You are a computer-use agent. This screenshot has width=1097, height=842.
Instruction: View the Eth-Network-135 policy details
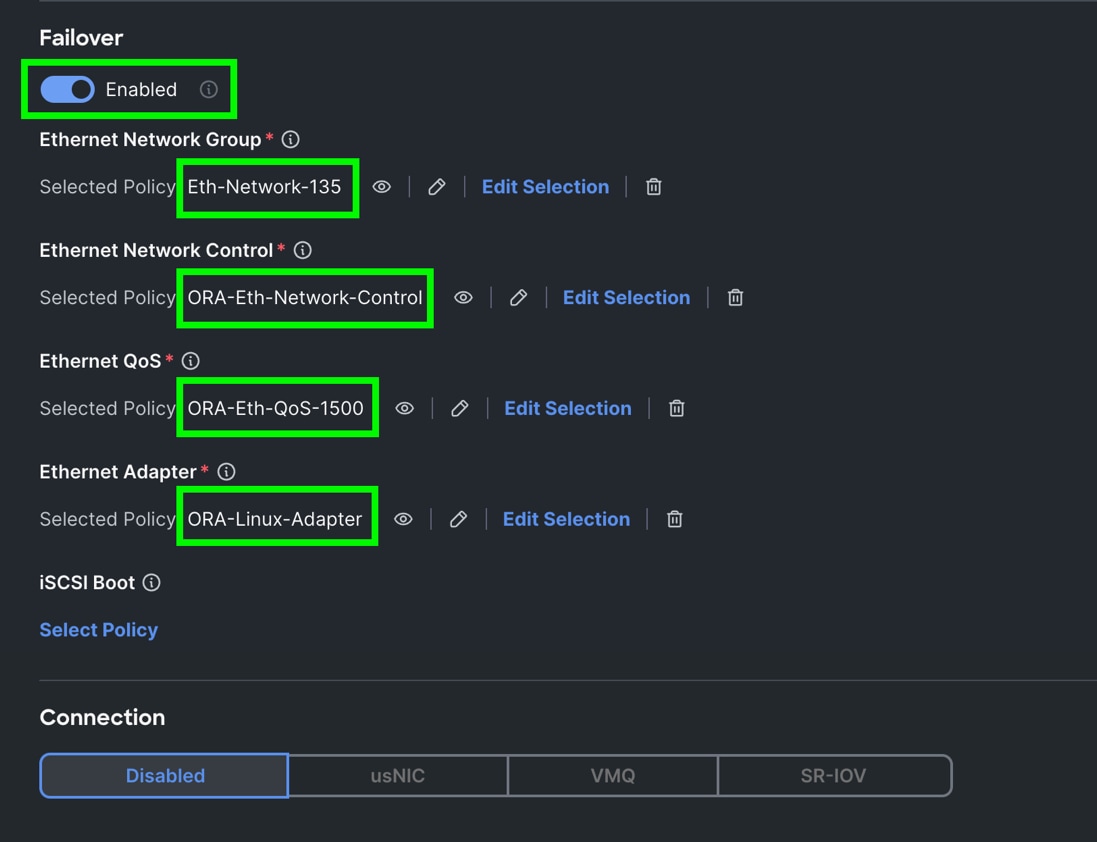[382, 187]
